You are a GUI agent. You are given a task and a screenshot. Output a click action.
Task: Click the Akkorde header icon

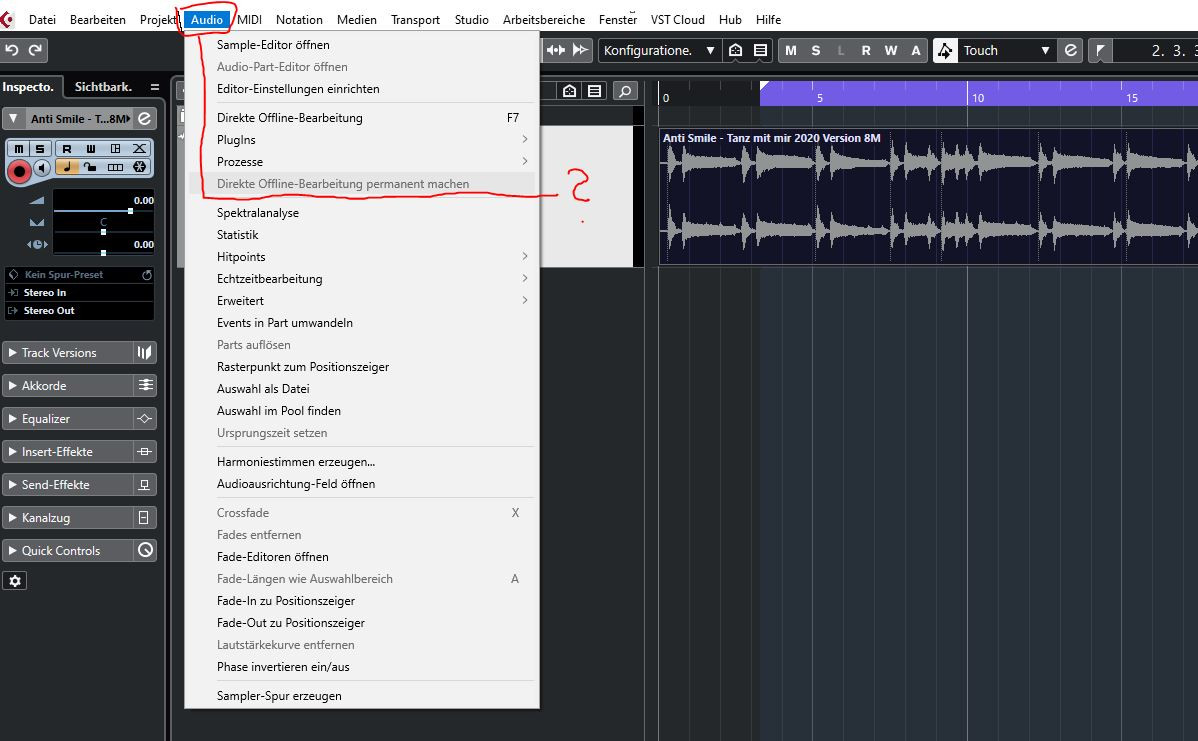(144, 385)
